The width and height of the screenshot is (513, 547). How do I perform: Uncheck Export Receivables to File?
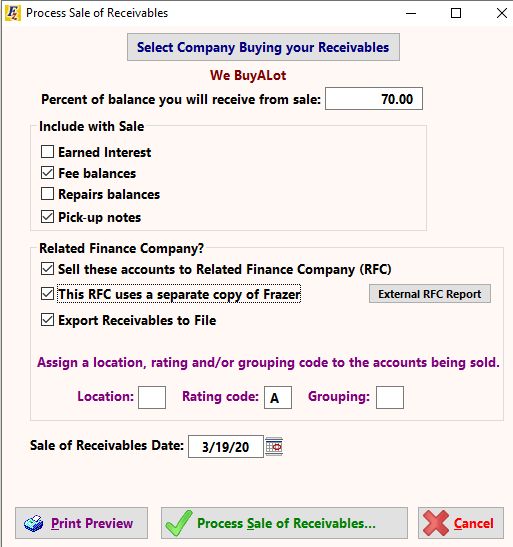47,320
